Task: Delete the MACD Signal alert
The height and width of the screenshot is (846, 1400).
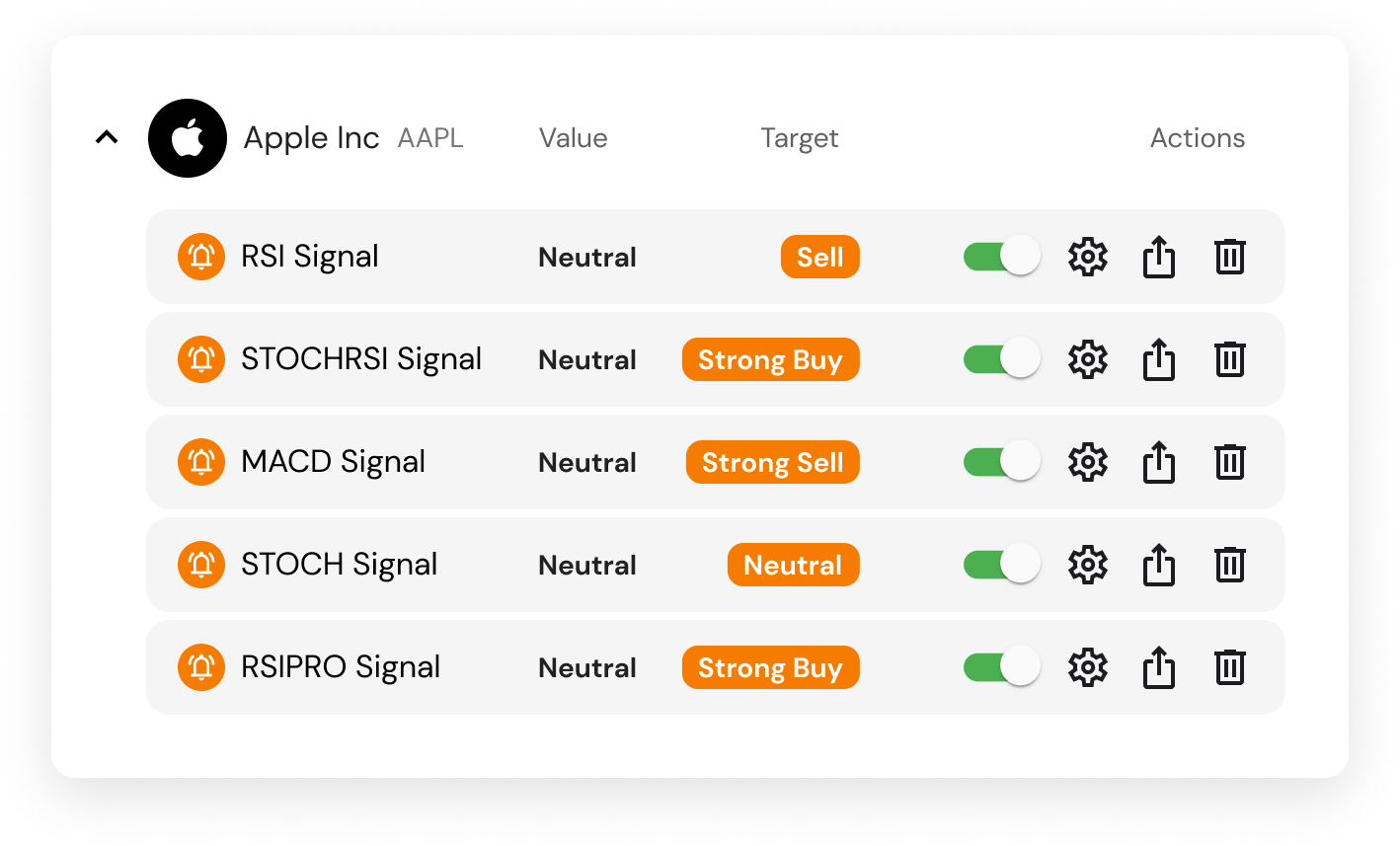Action: pyautogui.click(x=1229, y=462)
